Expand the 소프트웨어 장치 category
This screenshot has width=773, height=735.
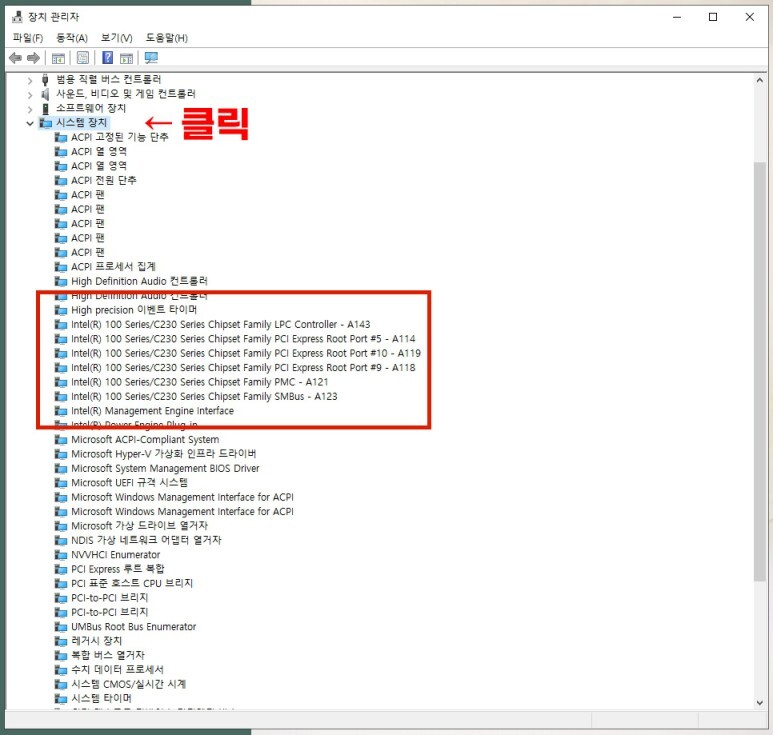pyautogui.click(x=30, y=109)
